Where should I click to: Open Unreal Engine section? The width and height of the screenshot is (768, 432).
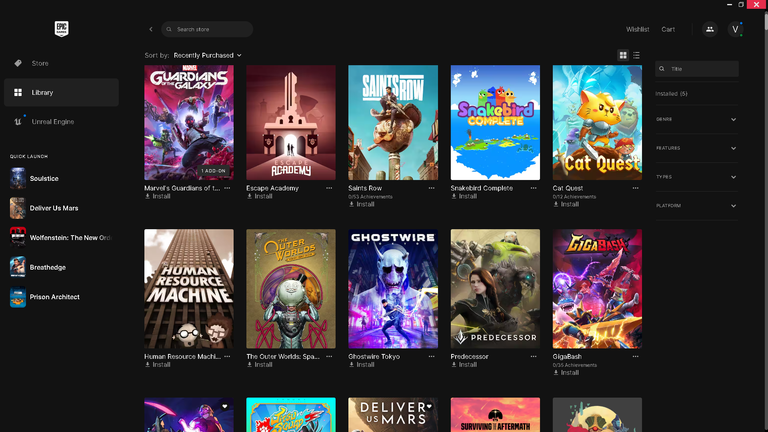point(61,121)
